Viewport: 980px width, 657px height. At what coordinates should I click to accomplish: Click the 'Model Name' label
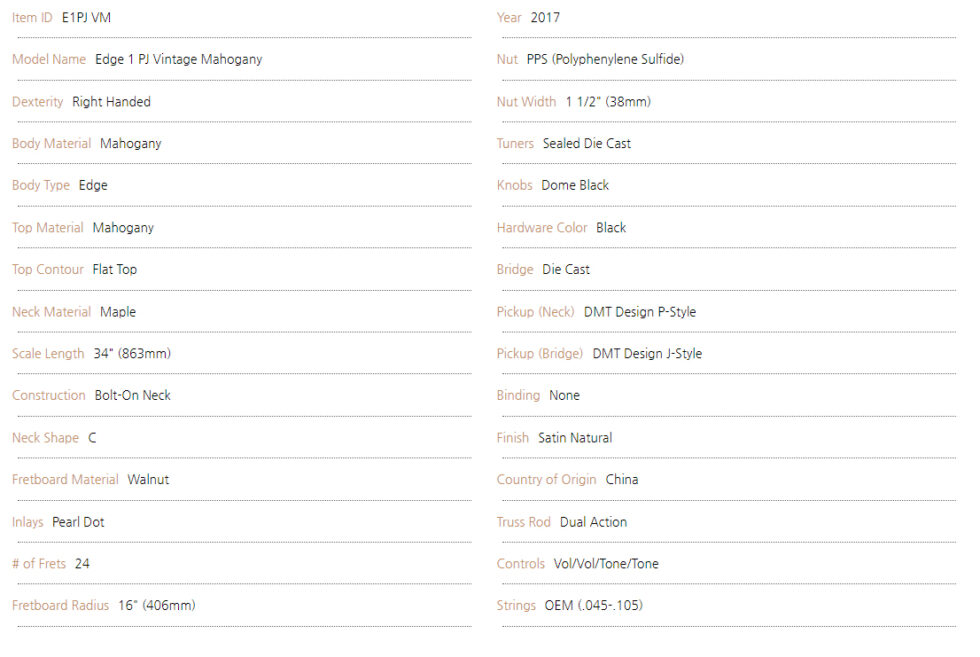[x=49, y=59]
